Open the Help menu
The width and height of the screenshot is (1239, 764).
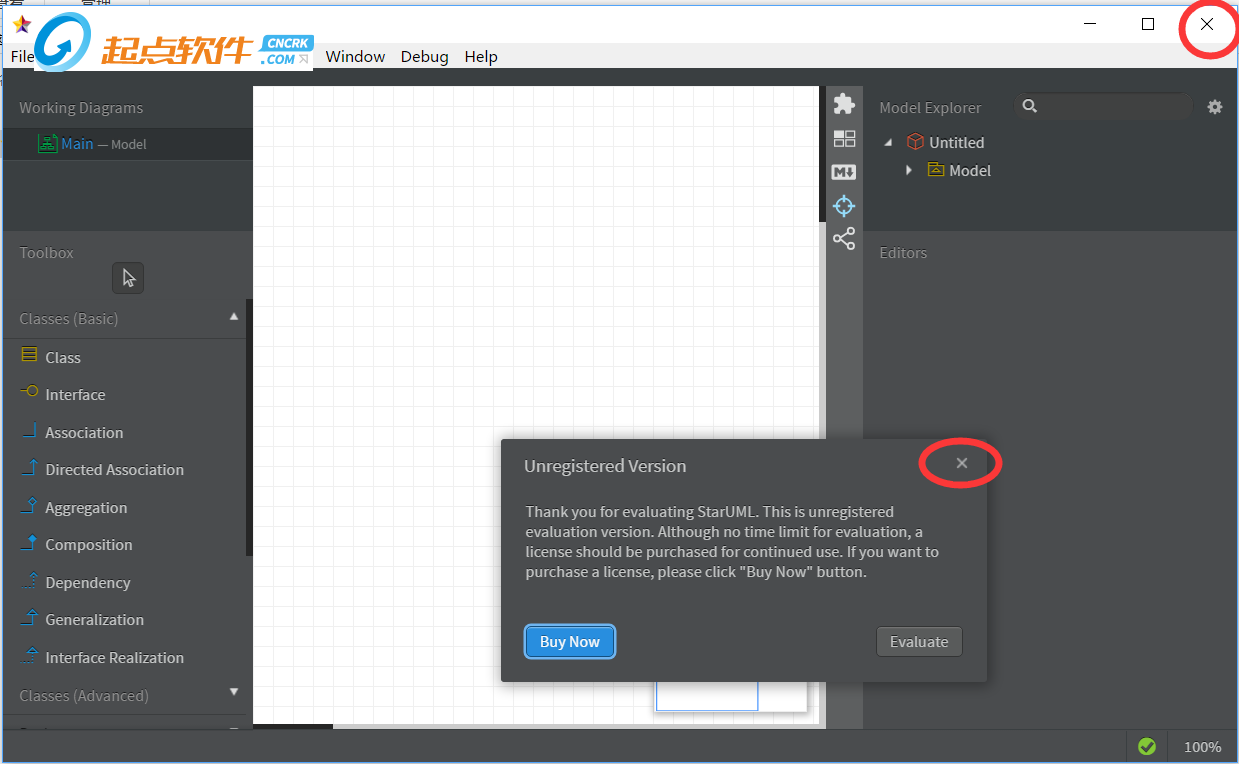click(481, 56)
